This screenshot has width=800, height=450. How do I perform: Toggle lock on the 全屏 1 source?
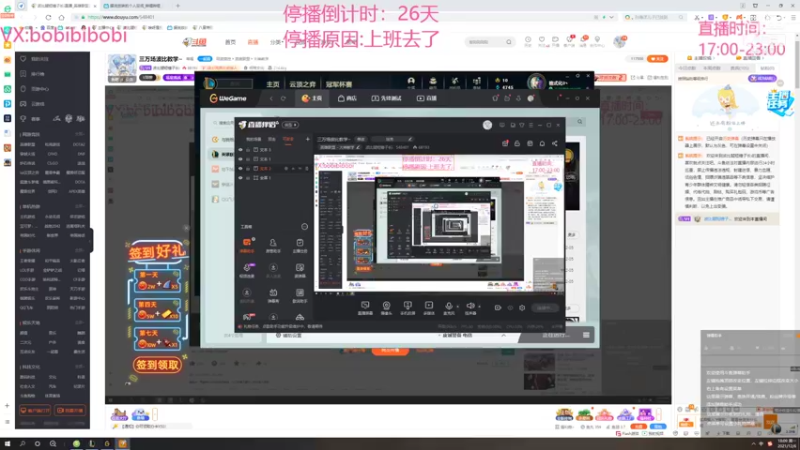coord(248,178)
